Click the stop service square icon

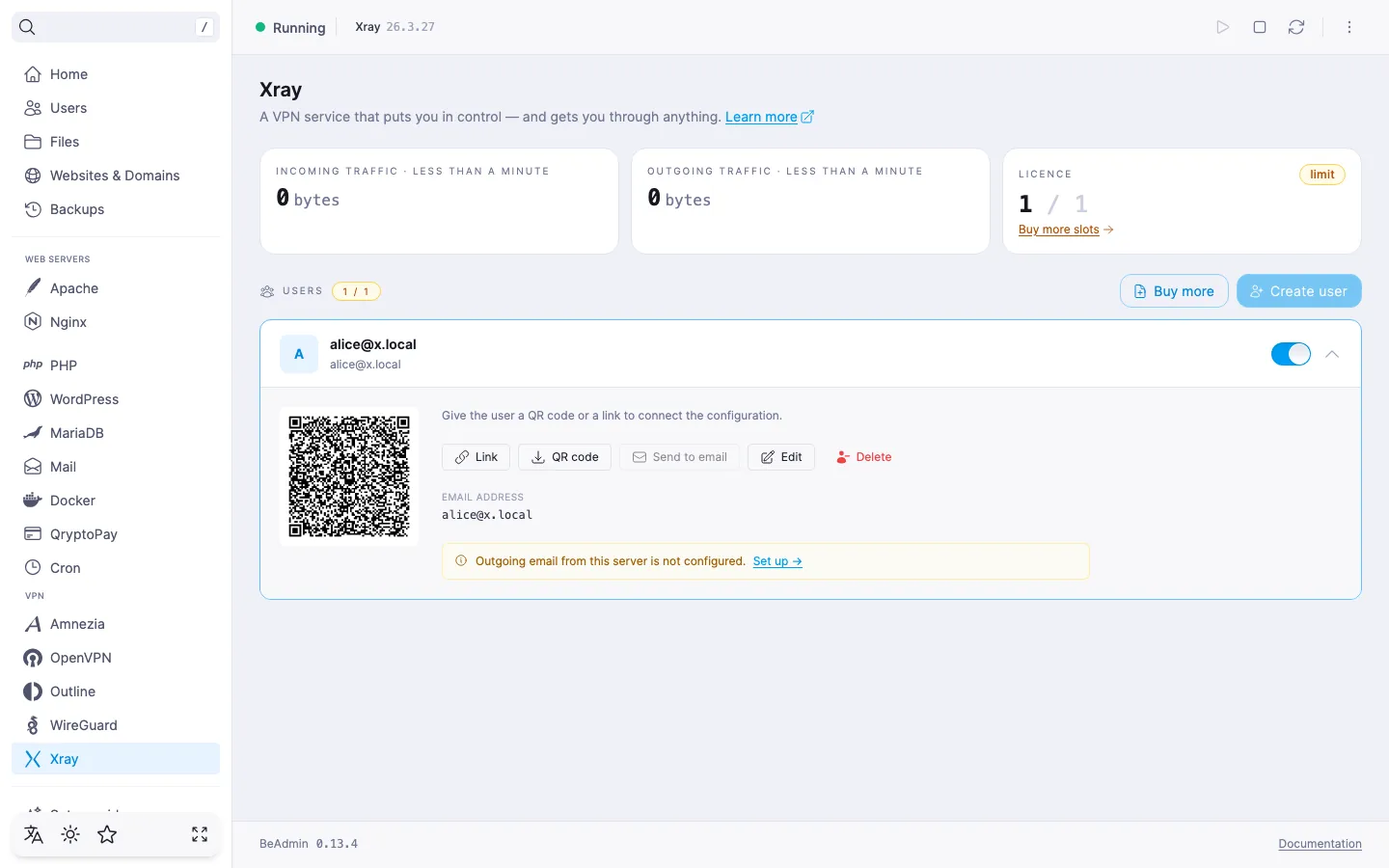[1260, 27]
